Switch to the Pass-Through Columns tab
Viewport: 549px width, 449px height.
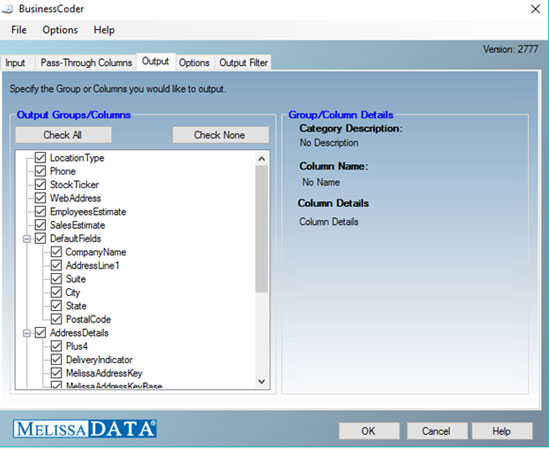[x=86, y=63]
